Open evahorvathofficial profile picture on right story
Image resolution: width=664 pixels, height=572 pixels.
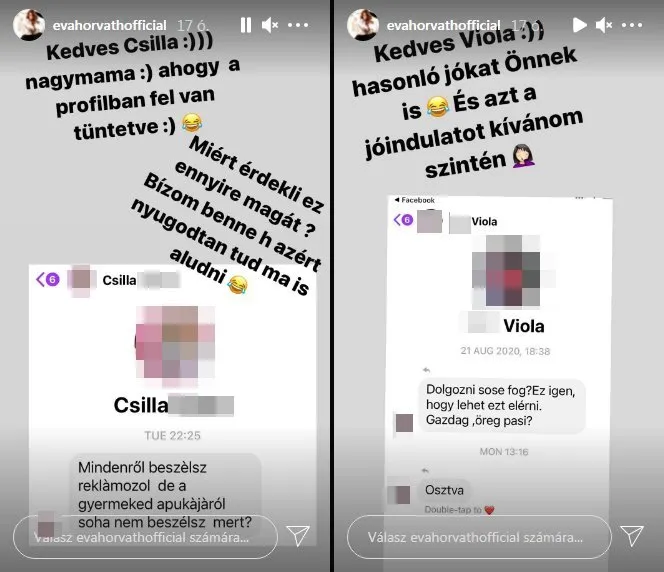(x=362, y=25)
